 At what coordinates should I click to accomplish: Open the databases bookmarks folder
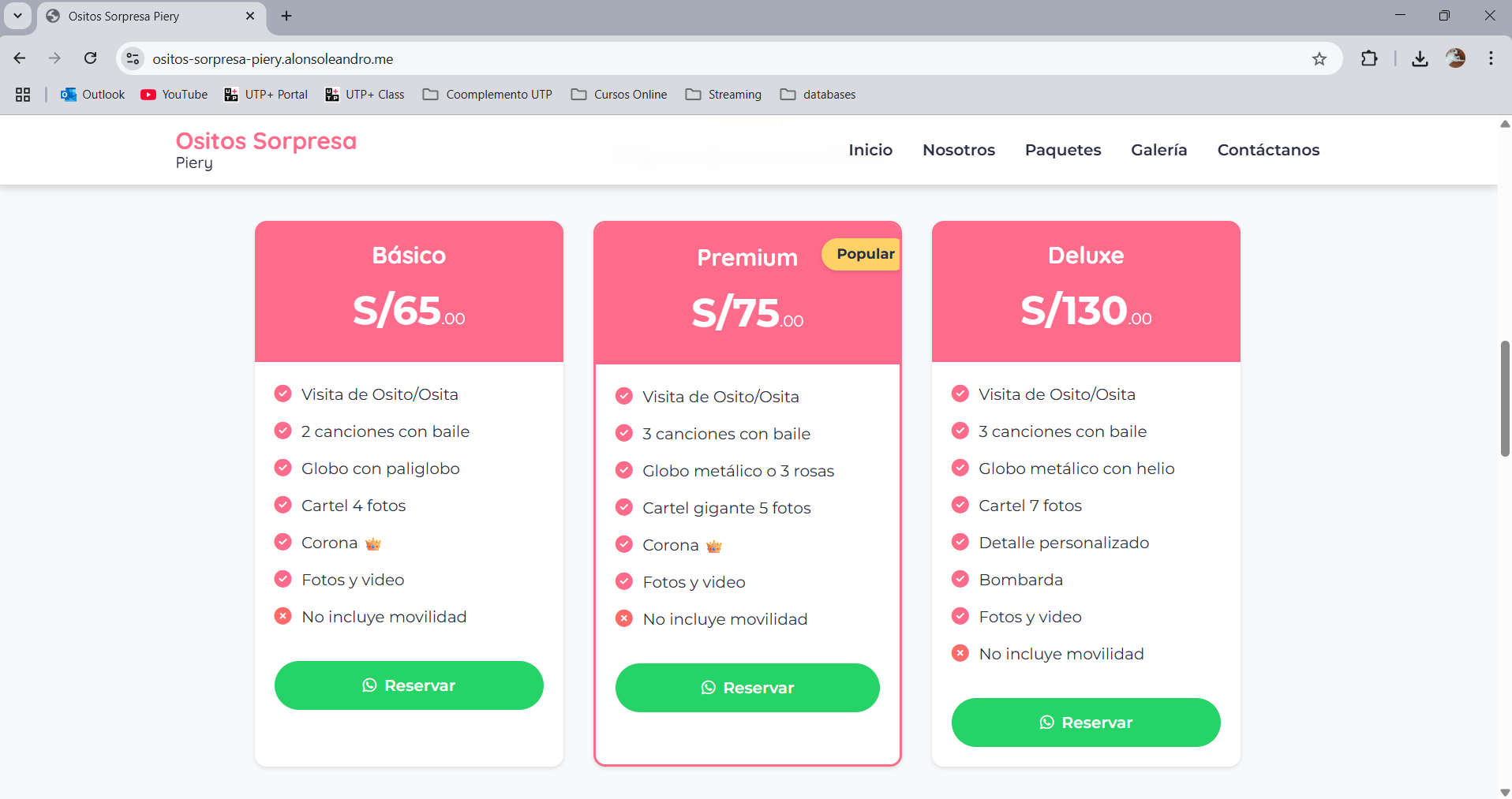[818, 95]
